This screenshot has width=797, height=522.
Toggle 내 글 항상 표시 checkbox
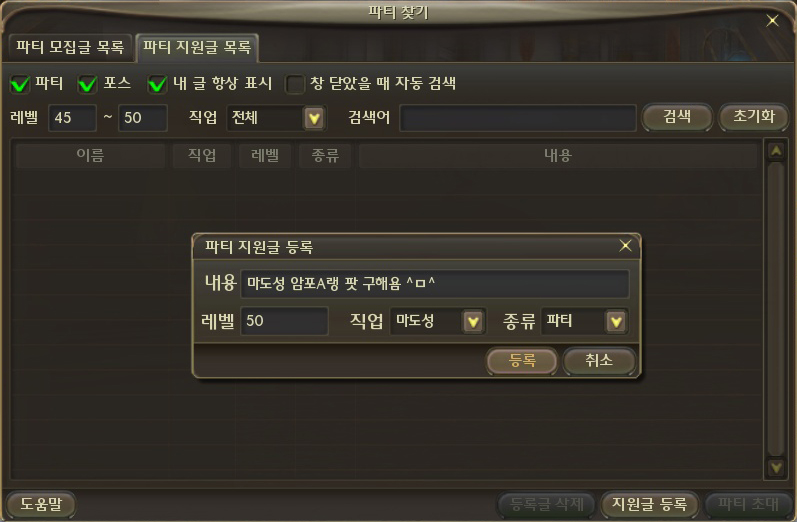[157, 84]
